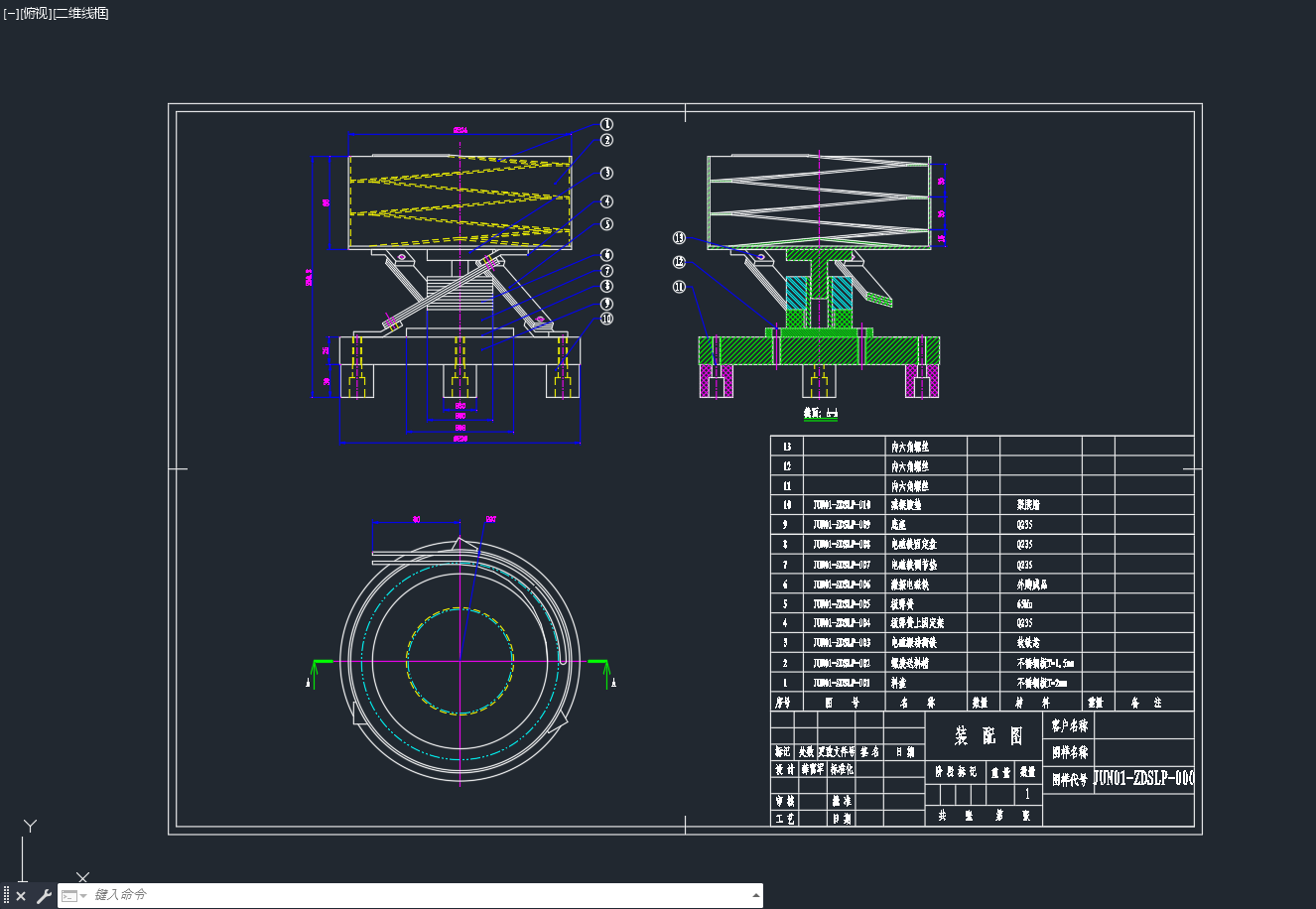Select balloon 1 in the front view
The image size is (1316, 909).
606,125
